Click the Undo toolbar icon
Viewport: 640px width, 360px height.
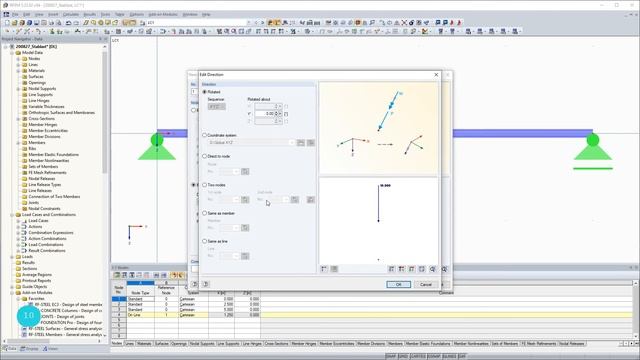(x=69, y=23)
